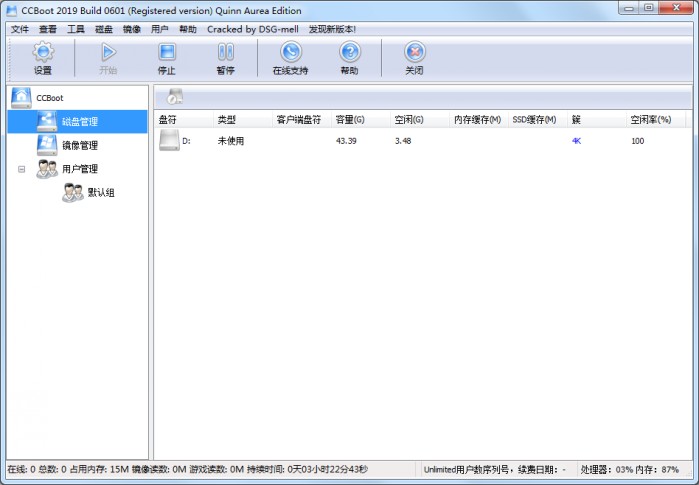
Task: Sort by the 客户端盘符 column header
Action: 302,119
